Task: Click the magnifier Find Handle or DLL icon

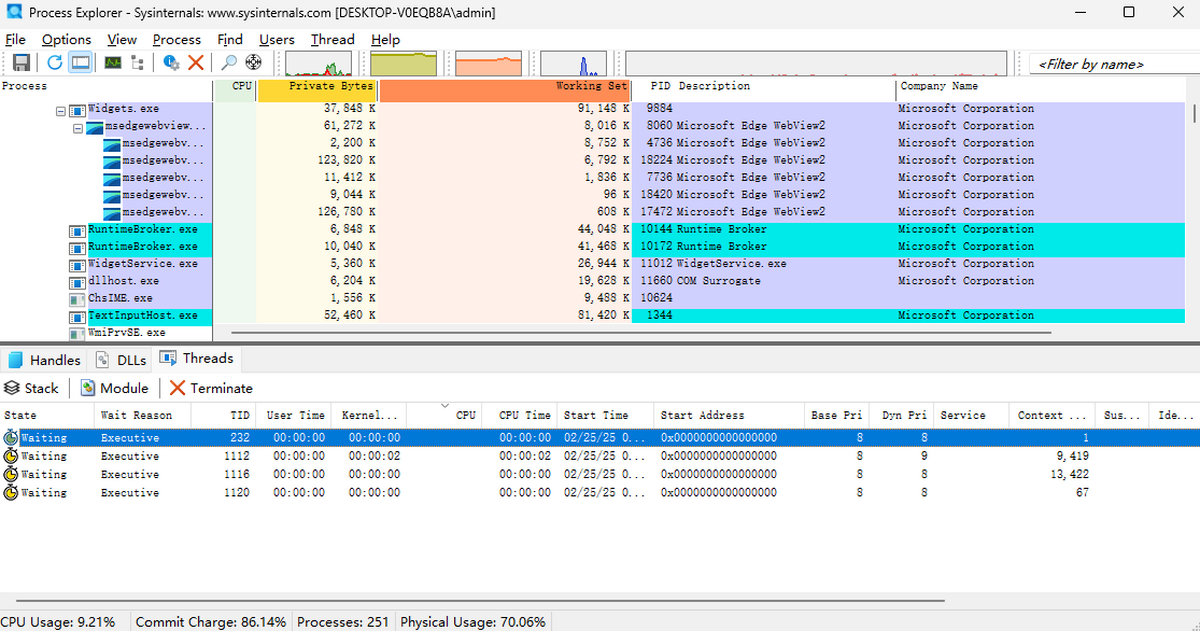Action: point(229,62)
